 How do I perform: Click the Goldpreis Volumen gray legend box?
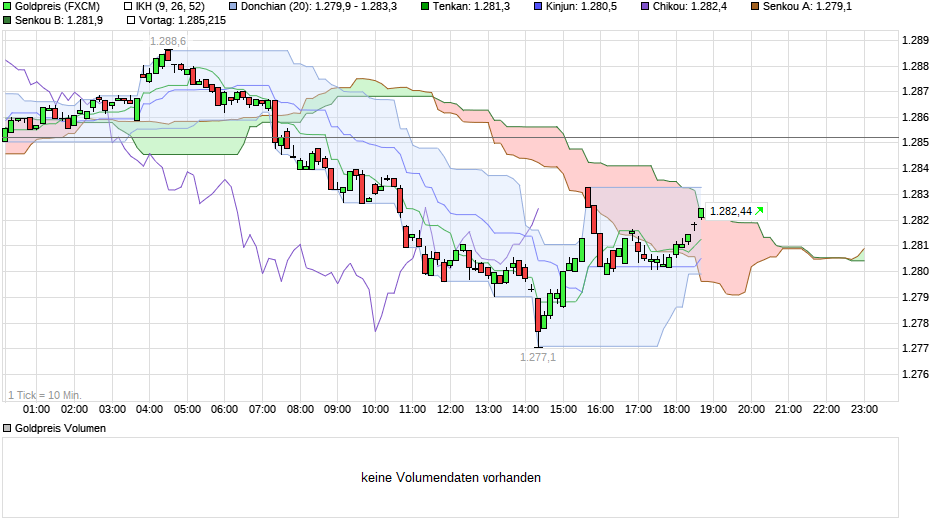[9, 428]
